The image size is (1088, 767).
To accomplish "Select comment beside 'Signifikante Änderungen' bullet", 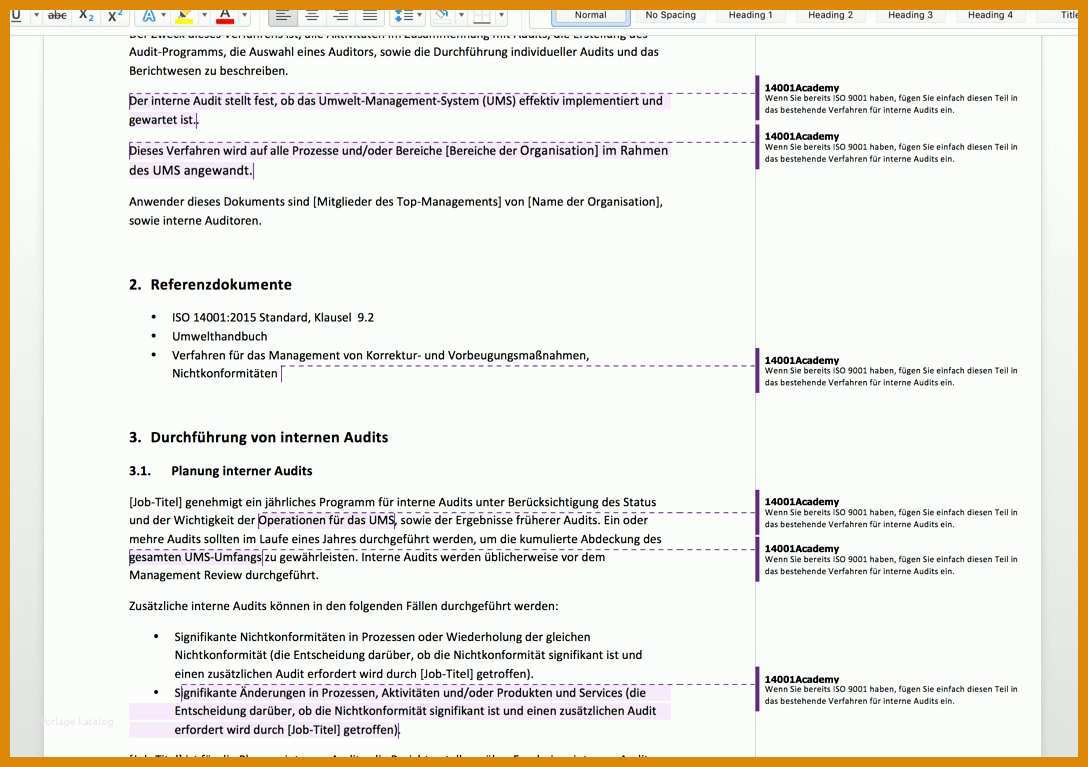I will coord(891,689).
